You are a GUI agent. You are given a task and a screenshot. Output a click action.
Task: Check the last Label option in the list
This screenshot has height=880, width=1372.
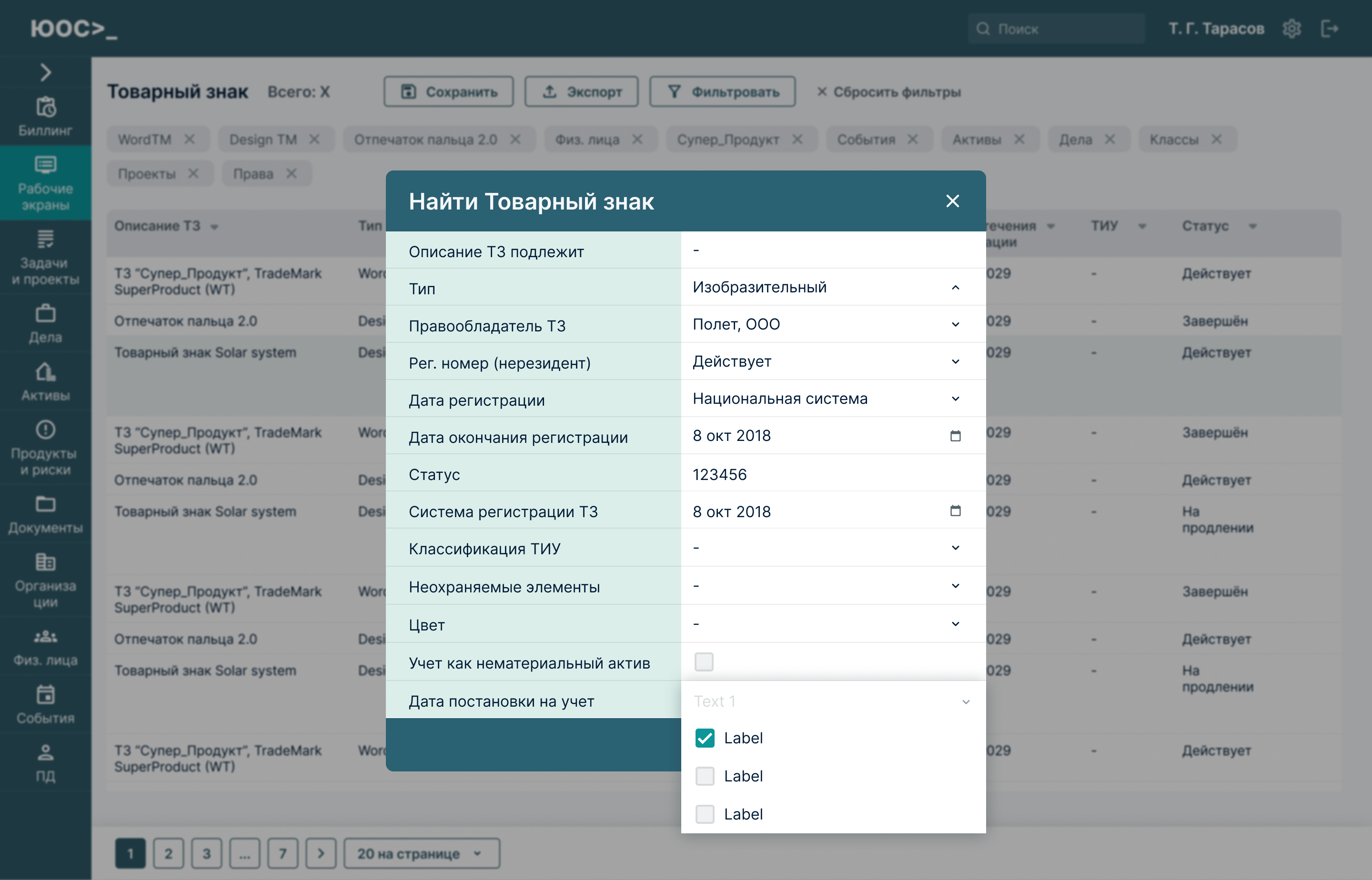704,814
